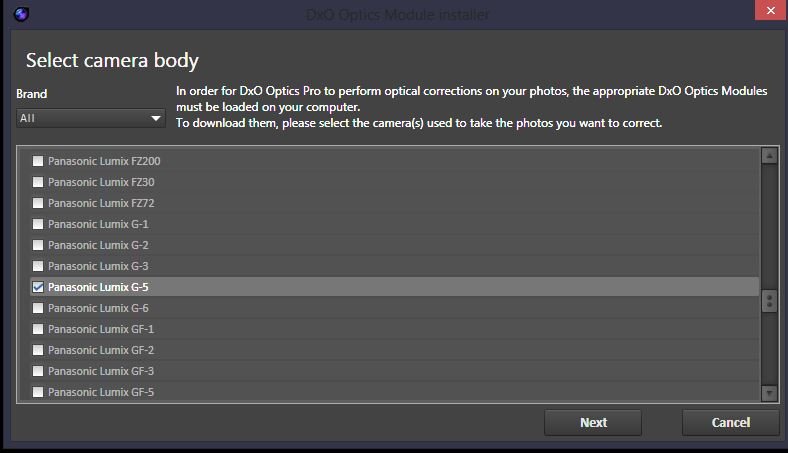This screenshot has width=788, height=453.
Task: Check the box for Panasonic Lumix G-2
Action: (x=38, y=245)
